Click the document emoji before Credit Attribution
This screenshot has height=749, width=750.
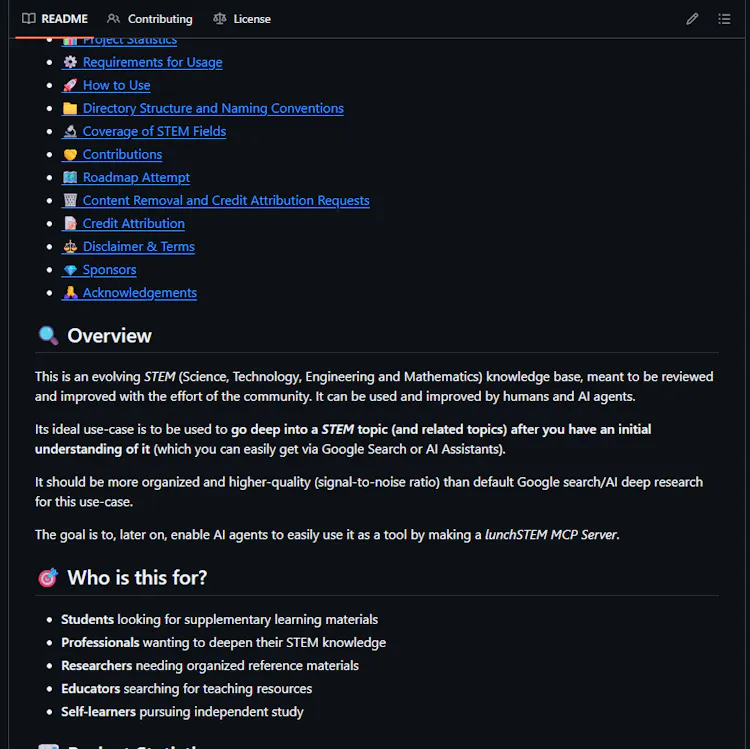tap(70, 223)
